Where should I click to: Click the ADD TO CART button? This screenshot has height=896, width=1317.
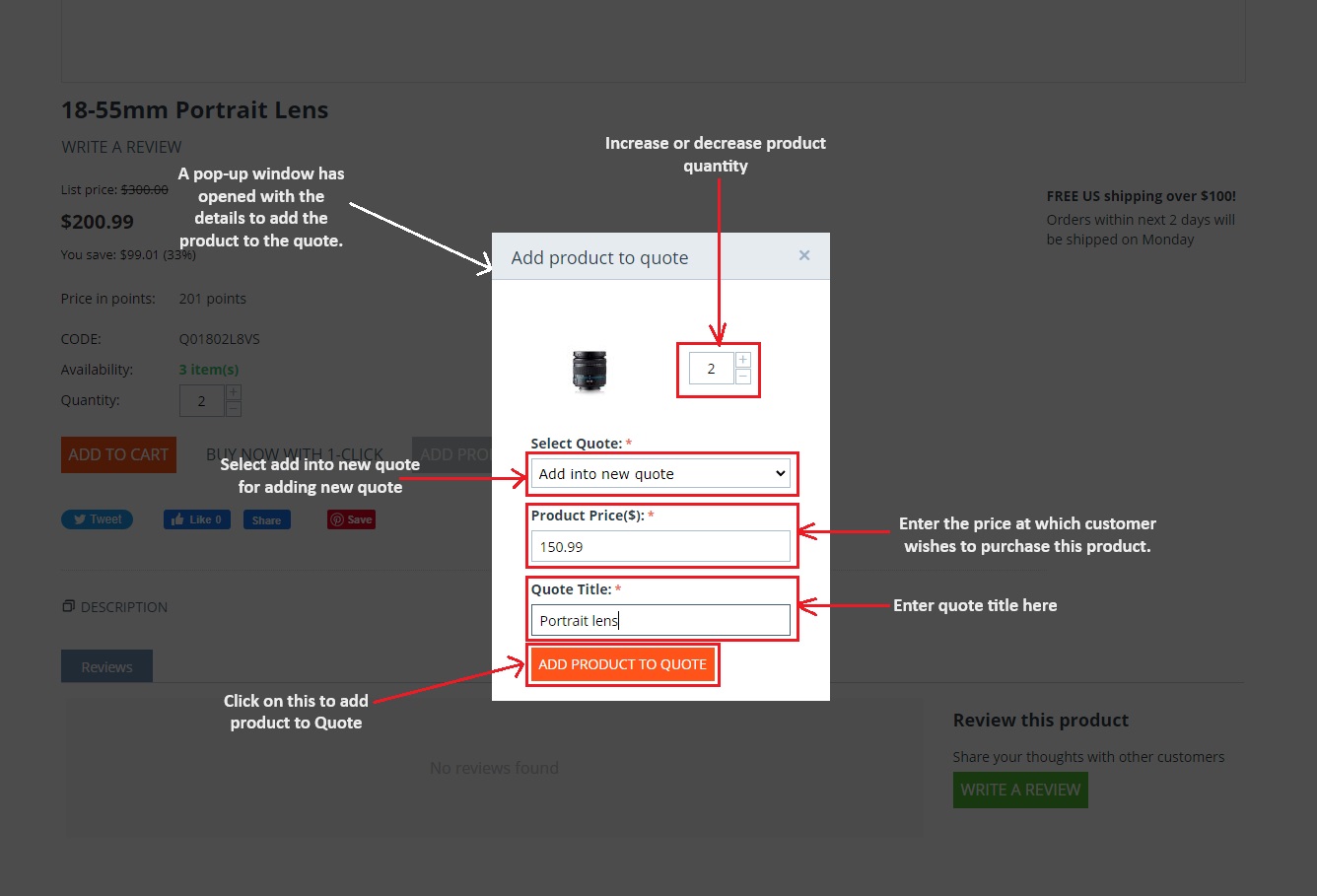[118, 454]
